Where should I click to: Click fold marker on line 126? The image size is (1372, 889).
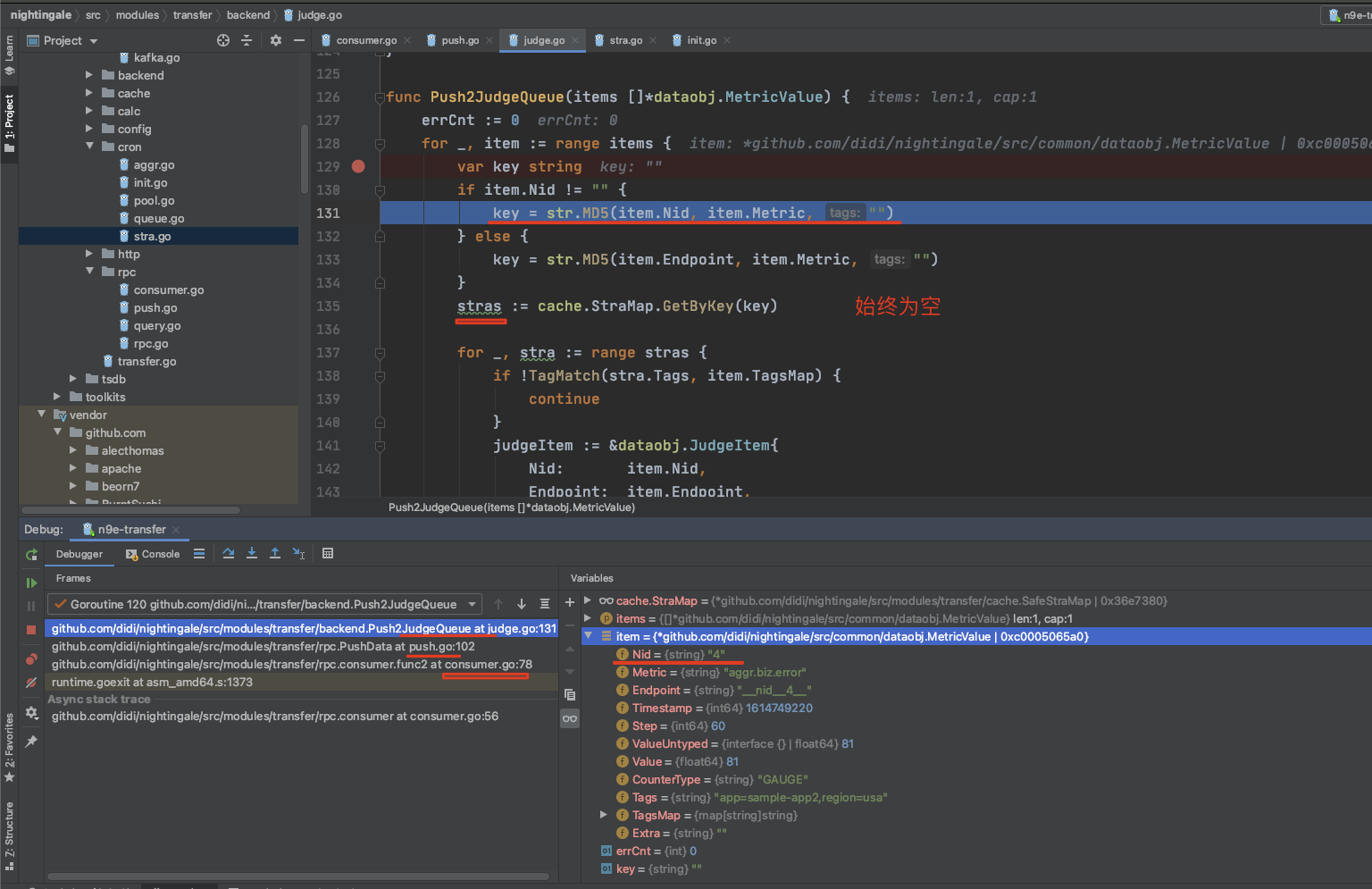pos(380,96)
